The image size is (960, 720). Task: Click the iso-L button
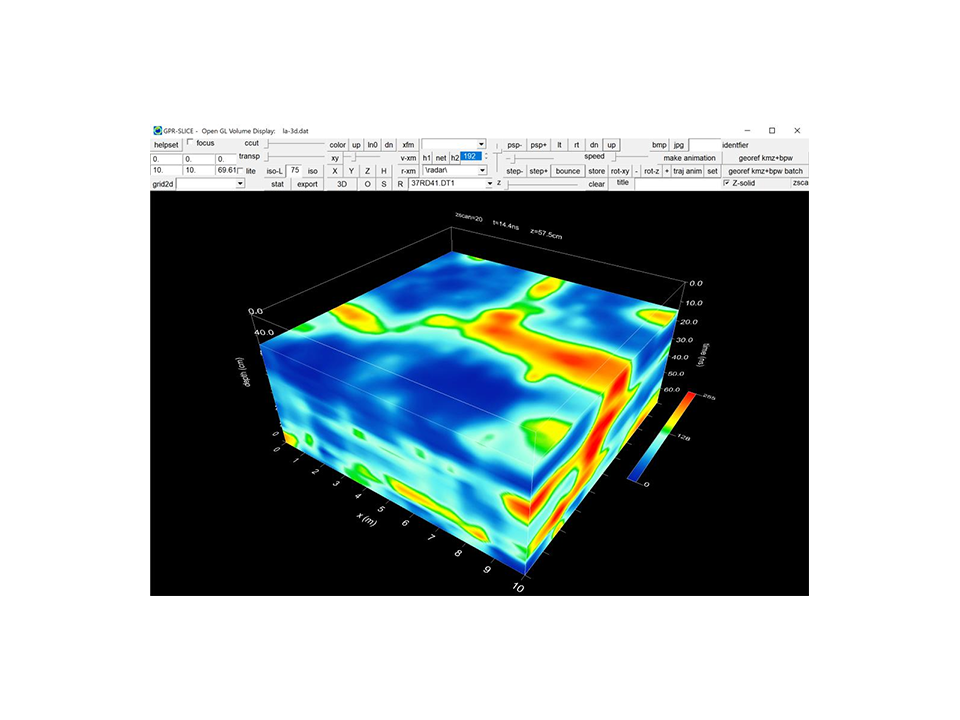(275, 171)
